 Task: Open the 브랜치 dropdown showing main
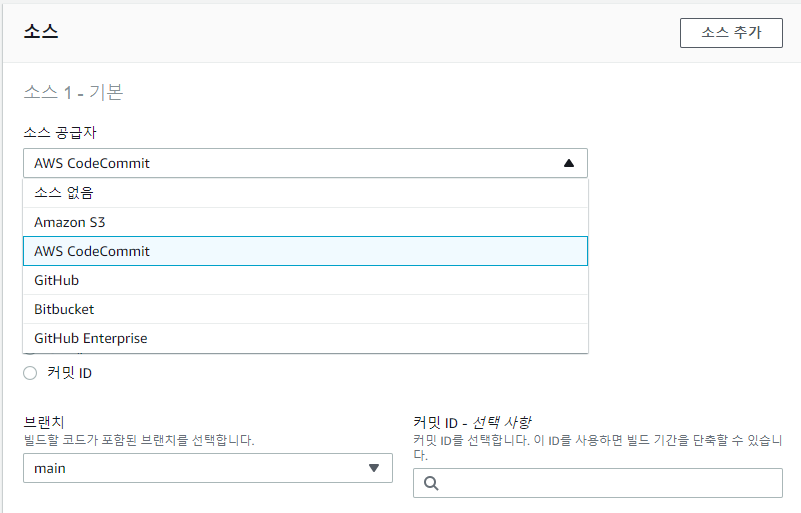click(208, 468)
